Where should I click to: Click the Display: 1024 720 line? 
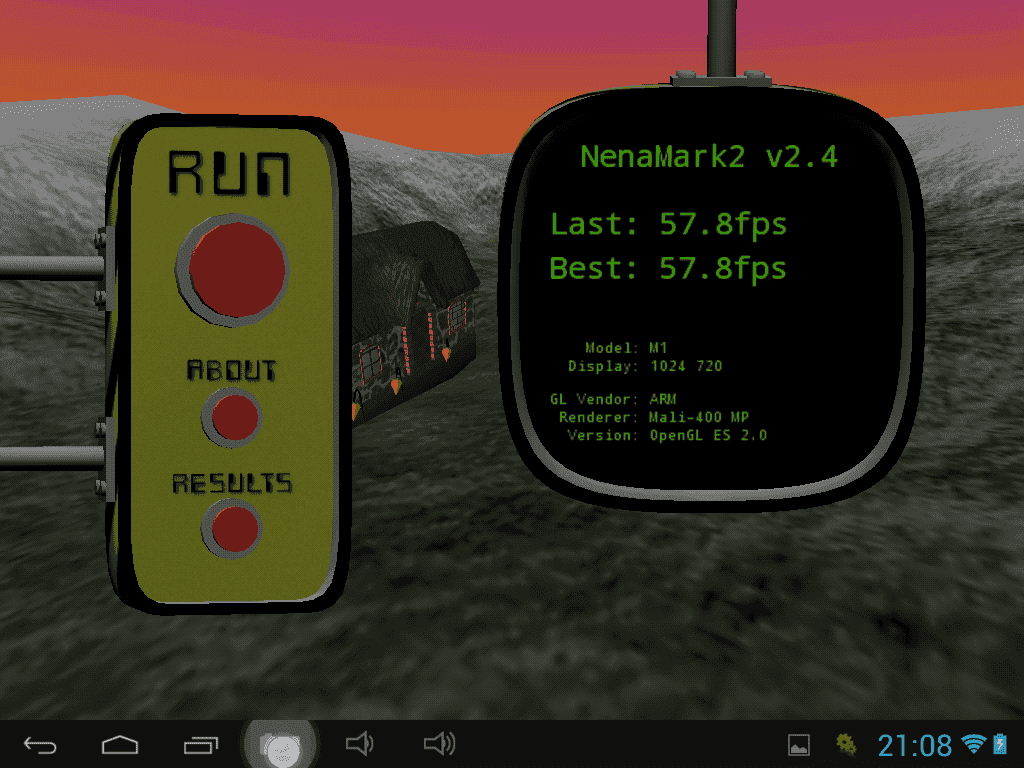(645, 366)
